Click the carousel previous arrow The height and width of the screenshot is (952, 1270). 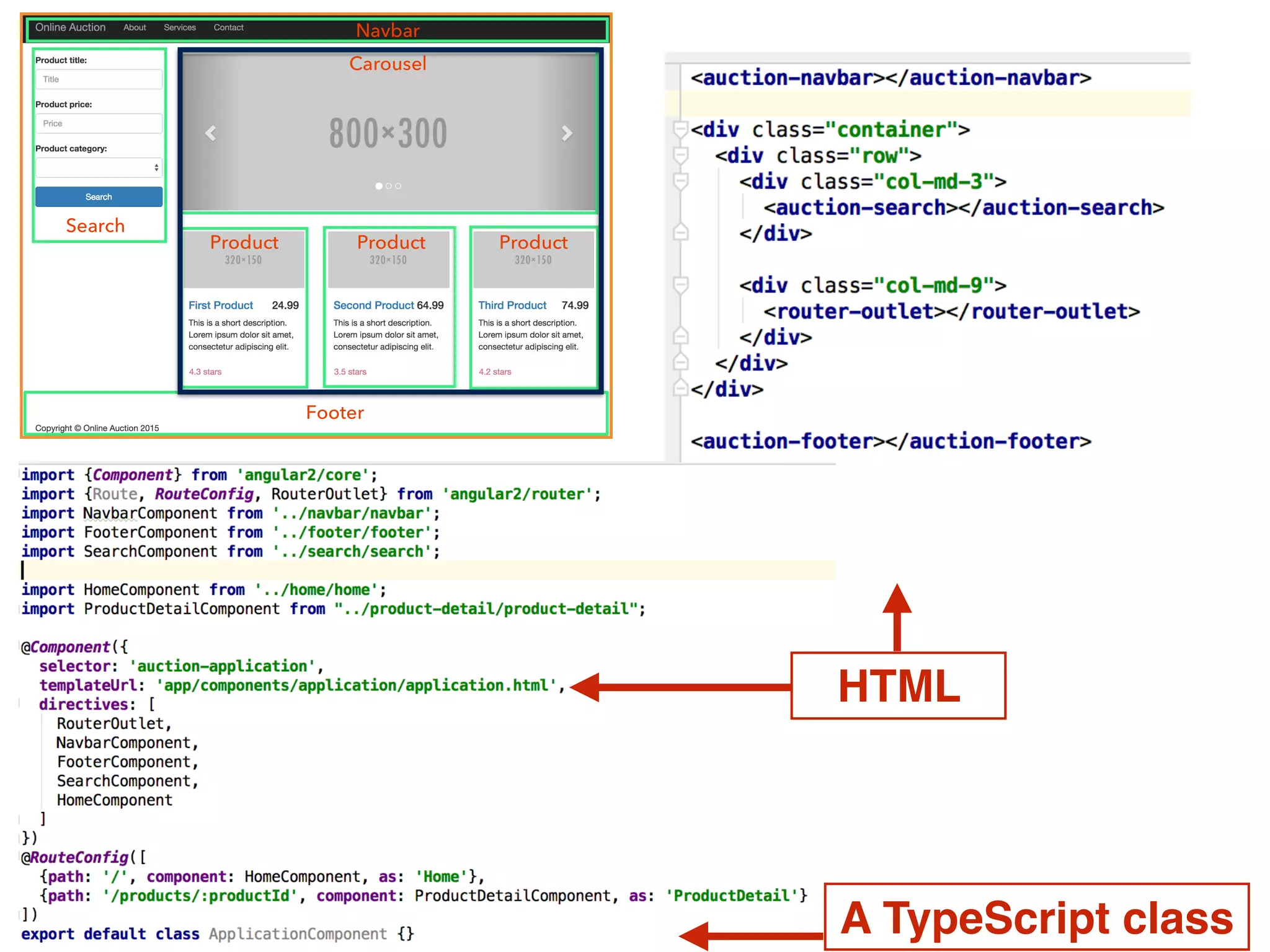tap(211, 133)
